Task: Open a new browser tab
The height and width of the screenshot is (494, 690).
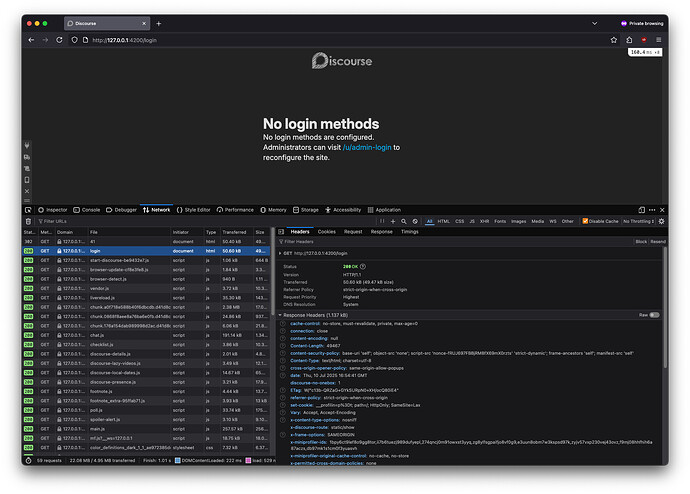Action: coord(158,23)
